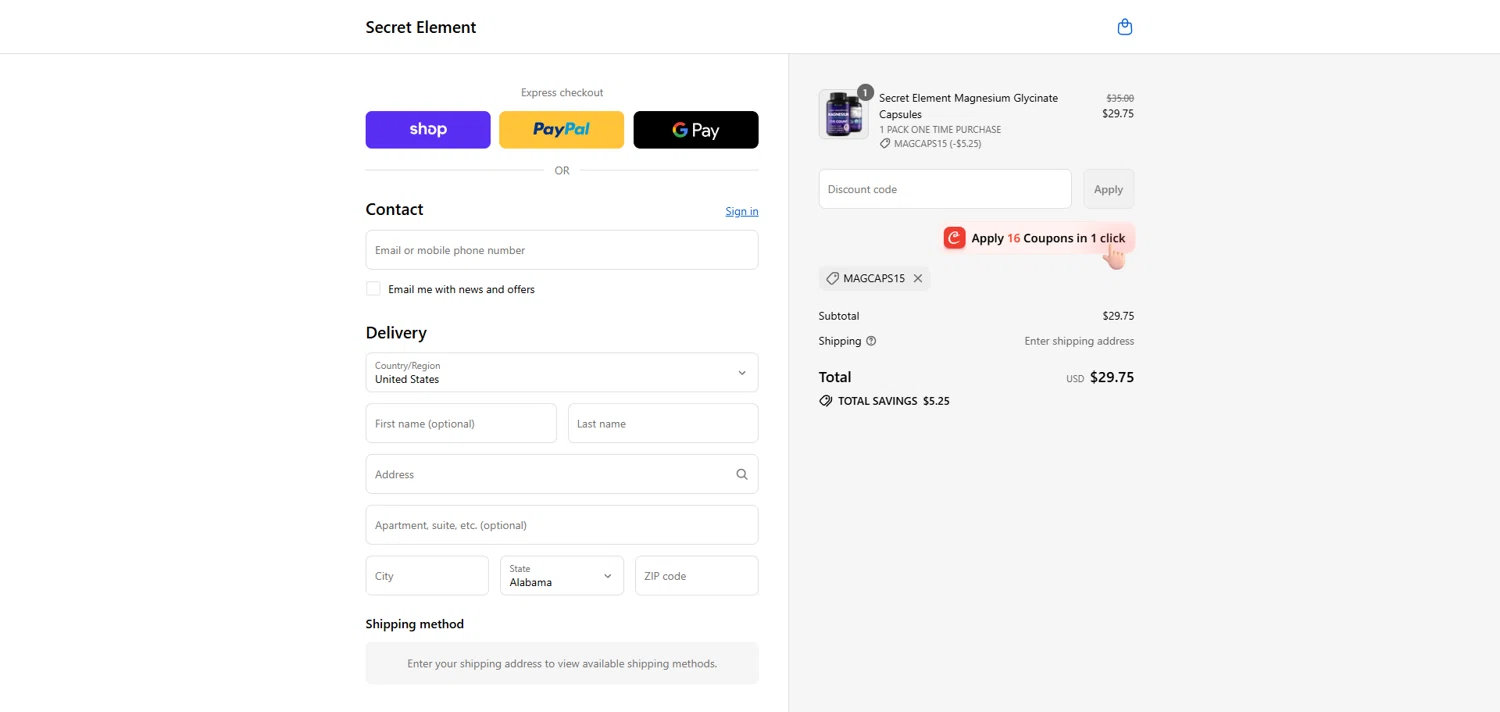Screen dimensions: 1500x712
Task: Click the Subtotal $29.75 value
Action: coord(1118,316)
